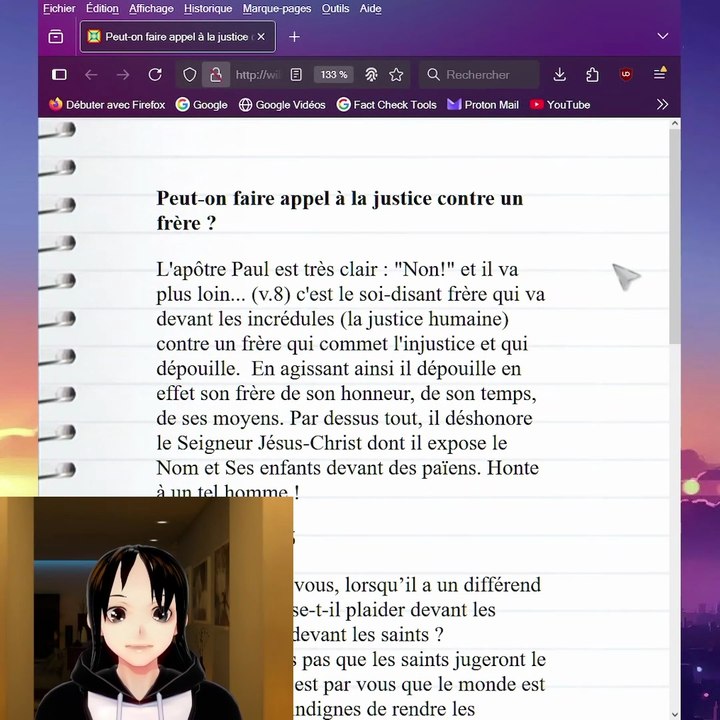Screen dimensions: 720x720
Task: Click the insecure connection padlock icon
Action: click(216, 74)
